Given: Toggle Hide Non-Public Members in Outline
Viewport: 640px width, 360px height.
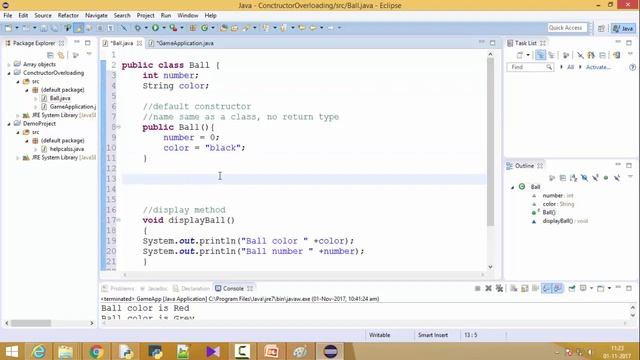Looking at the screenshot, I should point(606,178).
